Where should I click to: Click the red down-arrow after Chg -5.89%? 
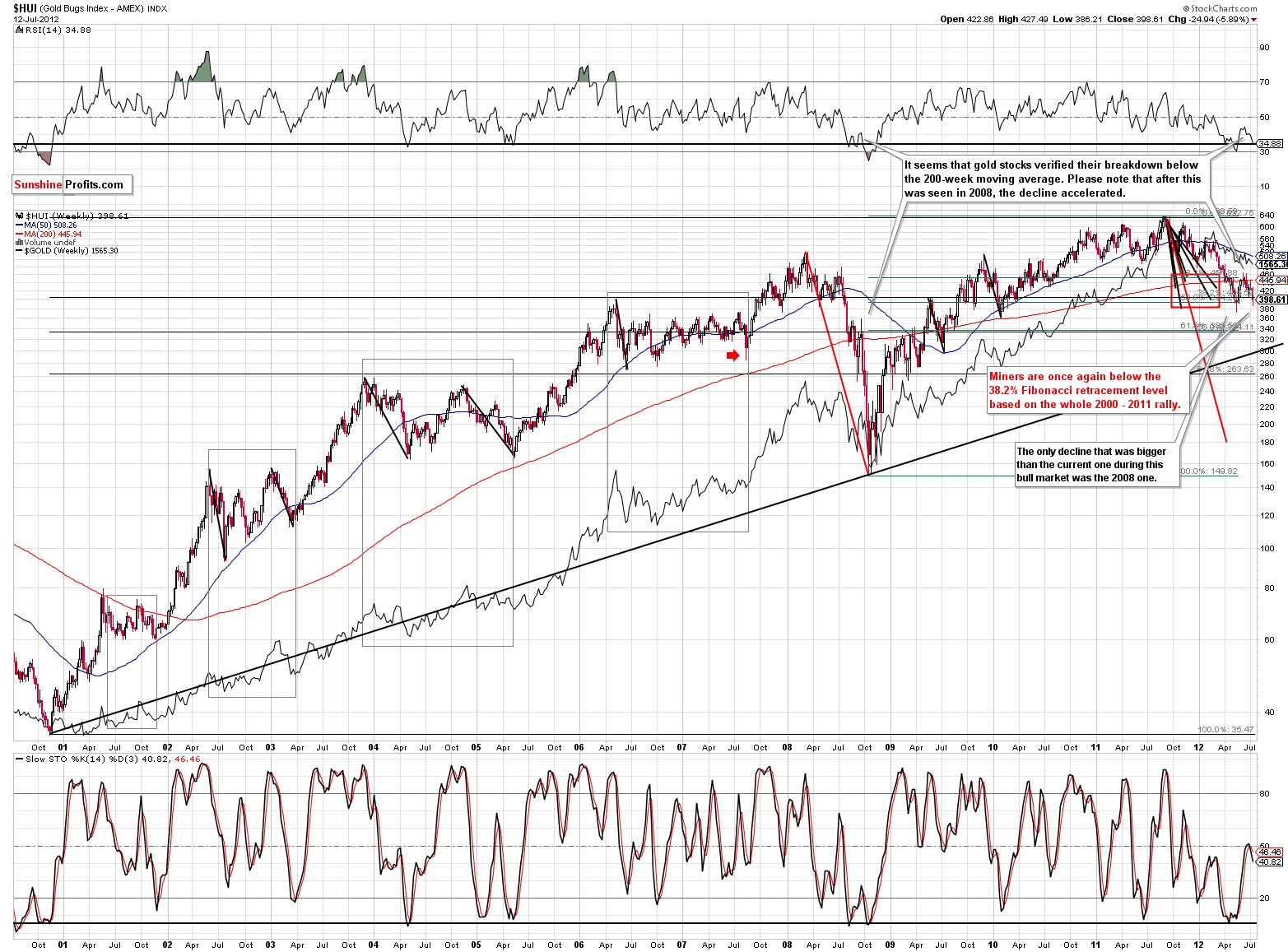[x=1254, y=19]
